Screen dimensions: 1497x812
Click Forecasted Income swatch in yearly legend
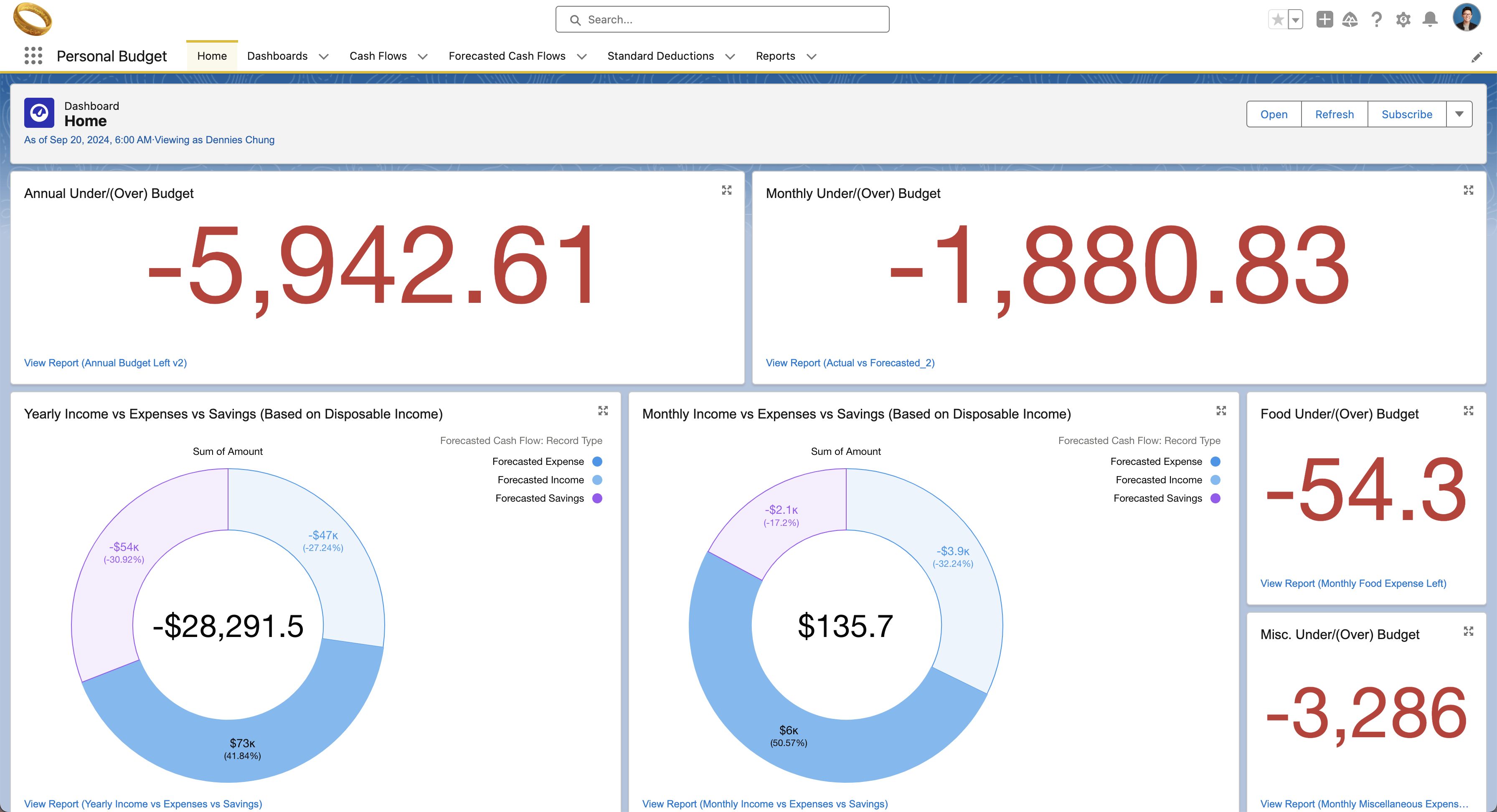click(597, 480)
